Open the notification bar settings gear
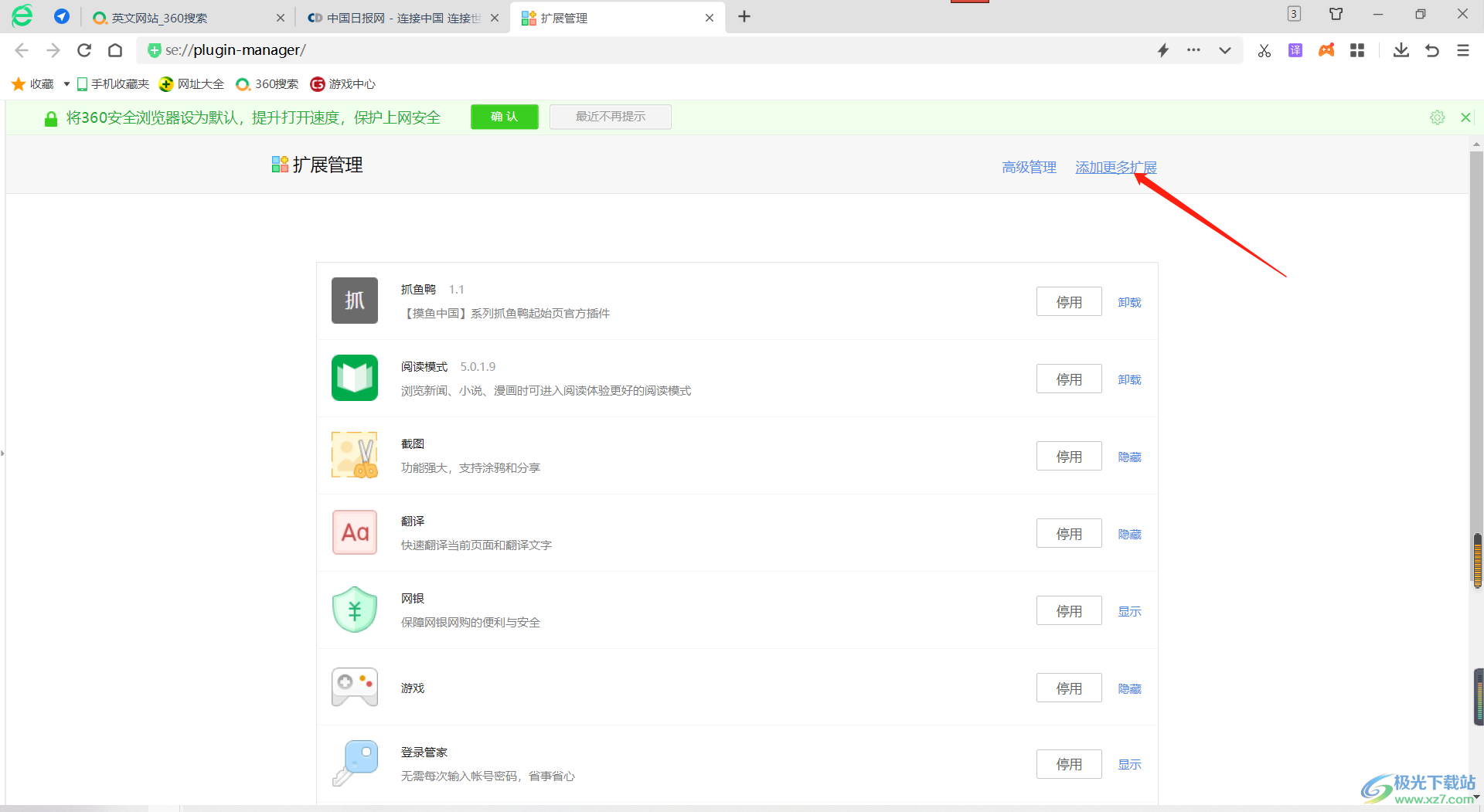The width and height of the screenshot is (1484, 812). point(1438,117)
